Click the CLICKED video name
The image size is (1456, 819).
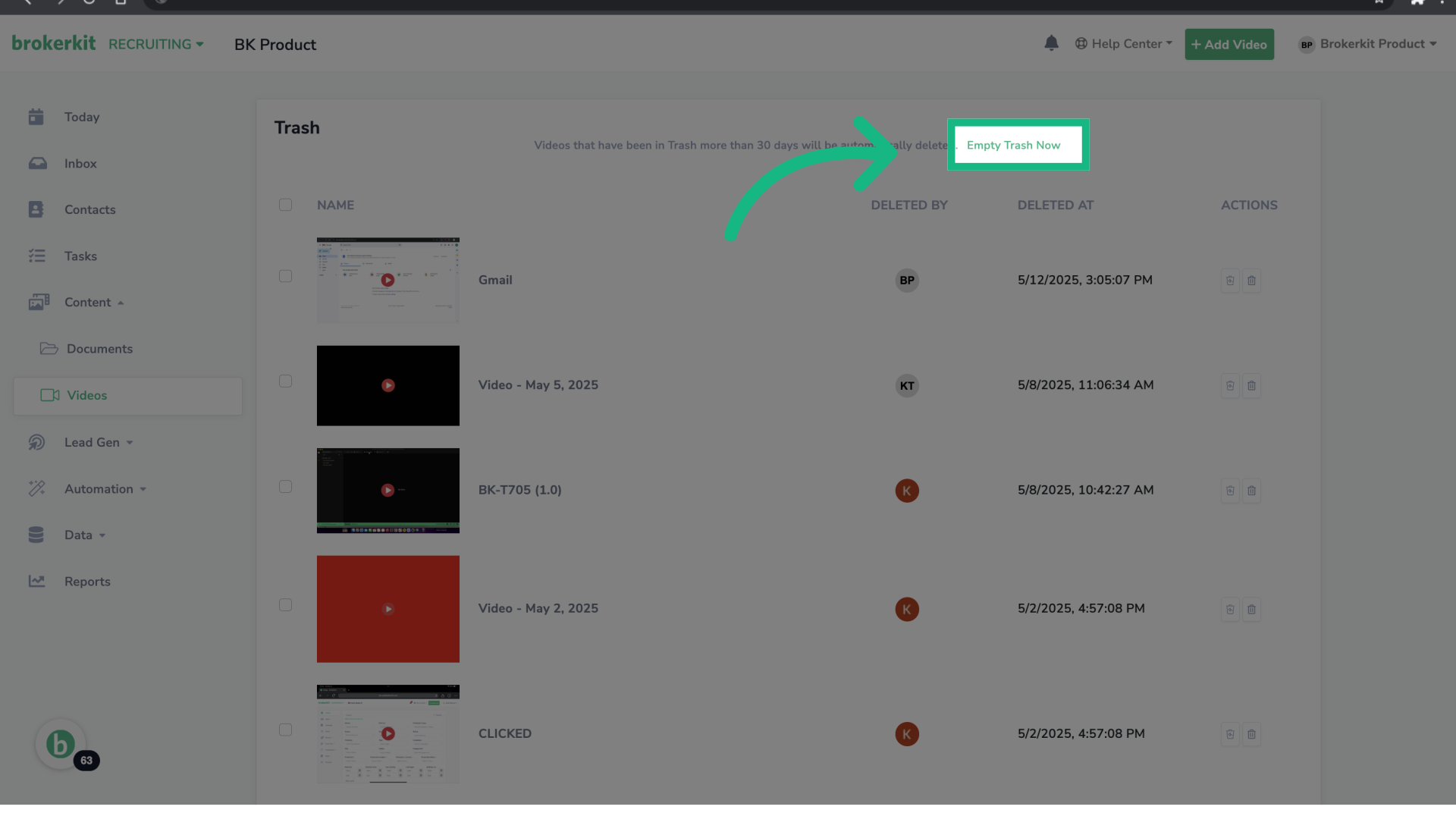point(505,734)
